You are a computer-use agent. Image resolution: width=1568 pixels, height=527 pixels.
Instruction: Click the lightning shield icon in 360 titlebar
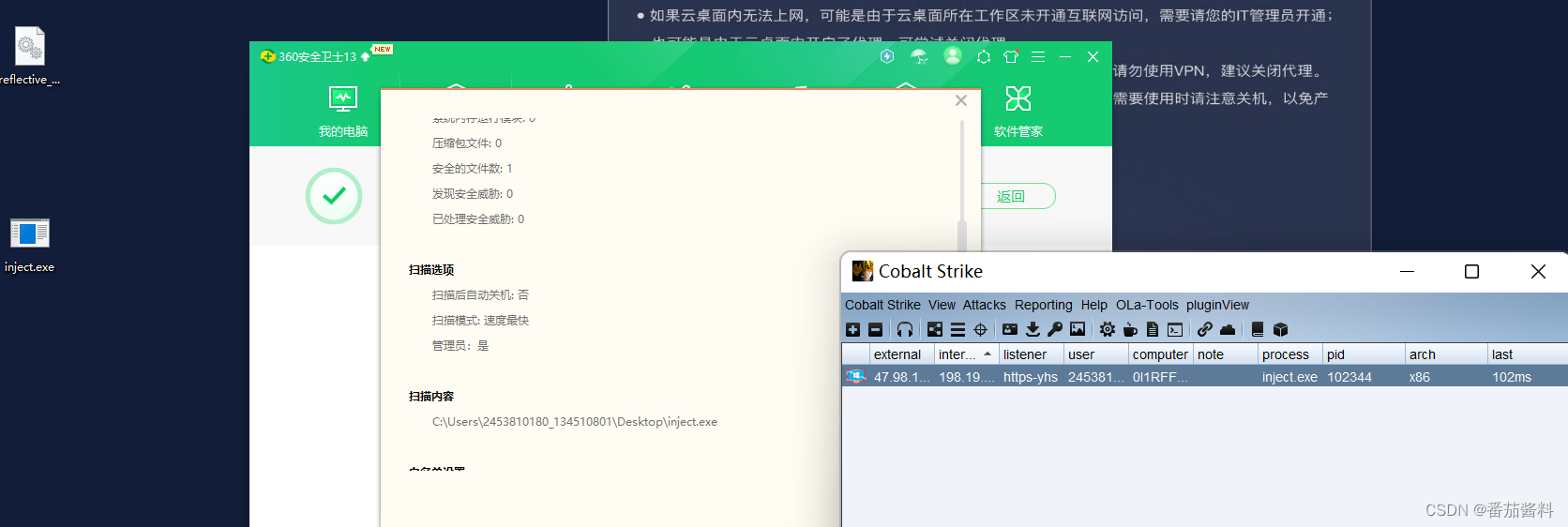[x=887, y=56]
